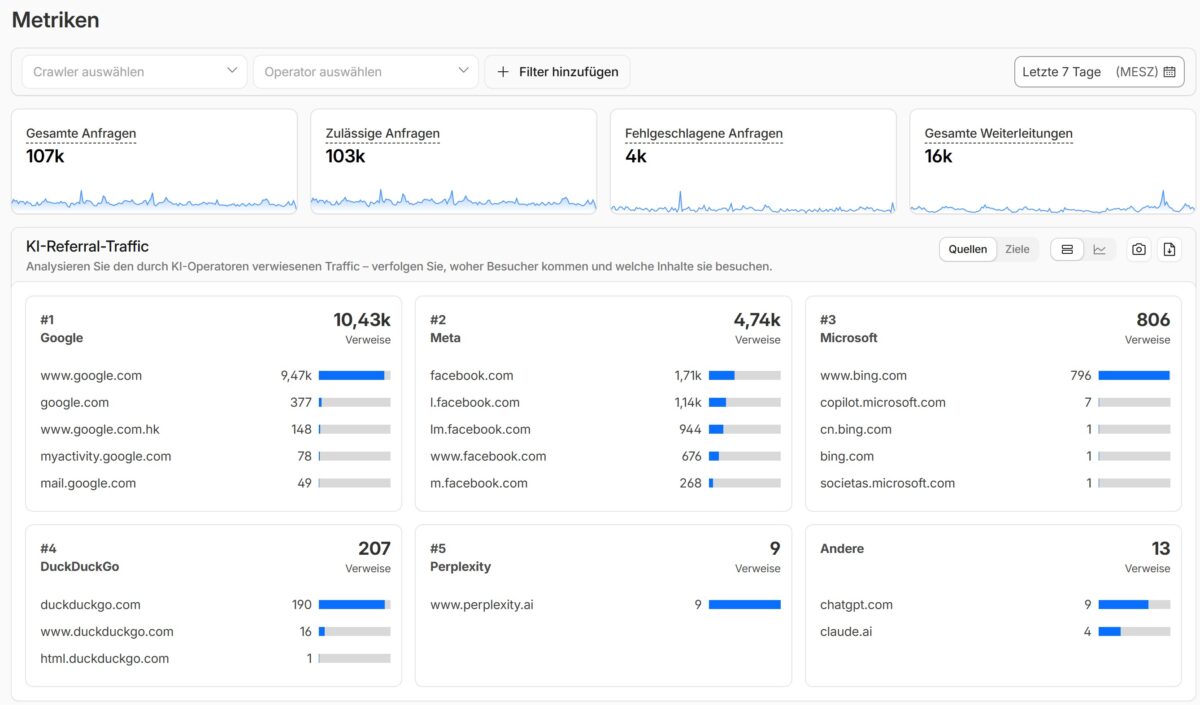Click the Andere card heading
The image size is (1200, 705).
842,549
